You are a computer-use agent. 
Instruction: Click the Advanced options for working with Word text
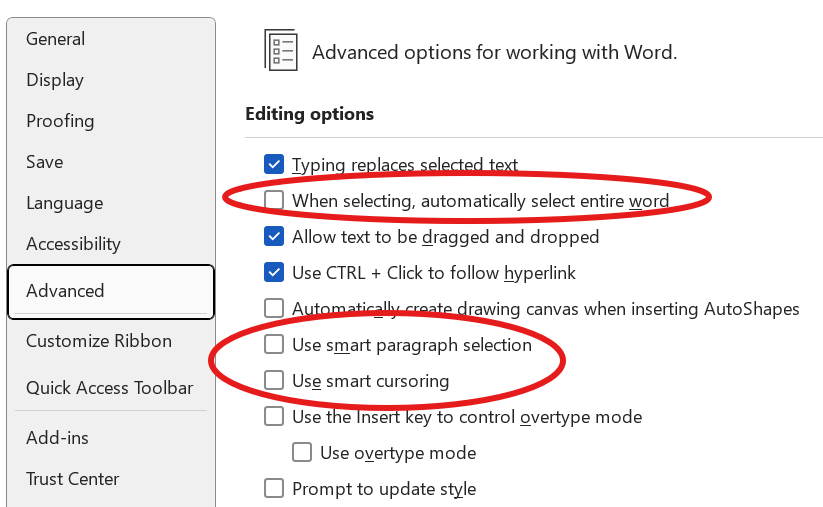[x=494, y=52]
